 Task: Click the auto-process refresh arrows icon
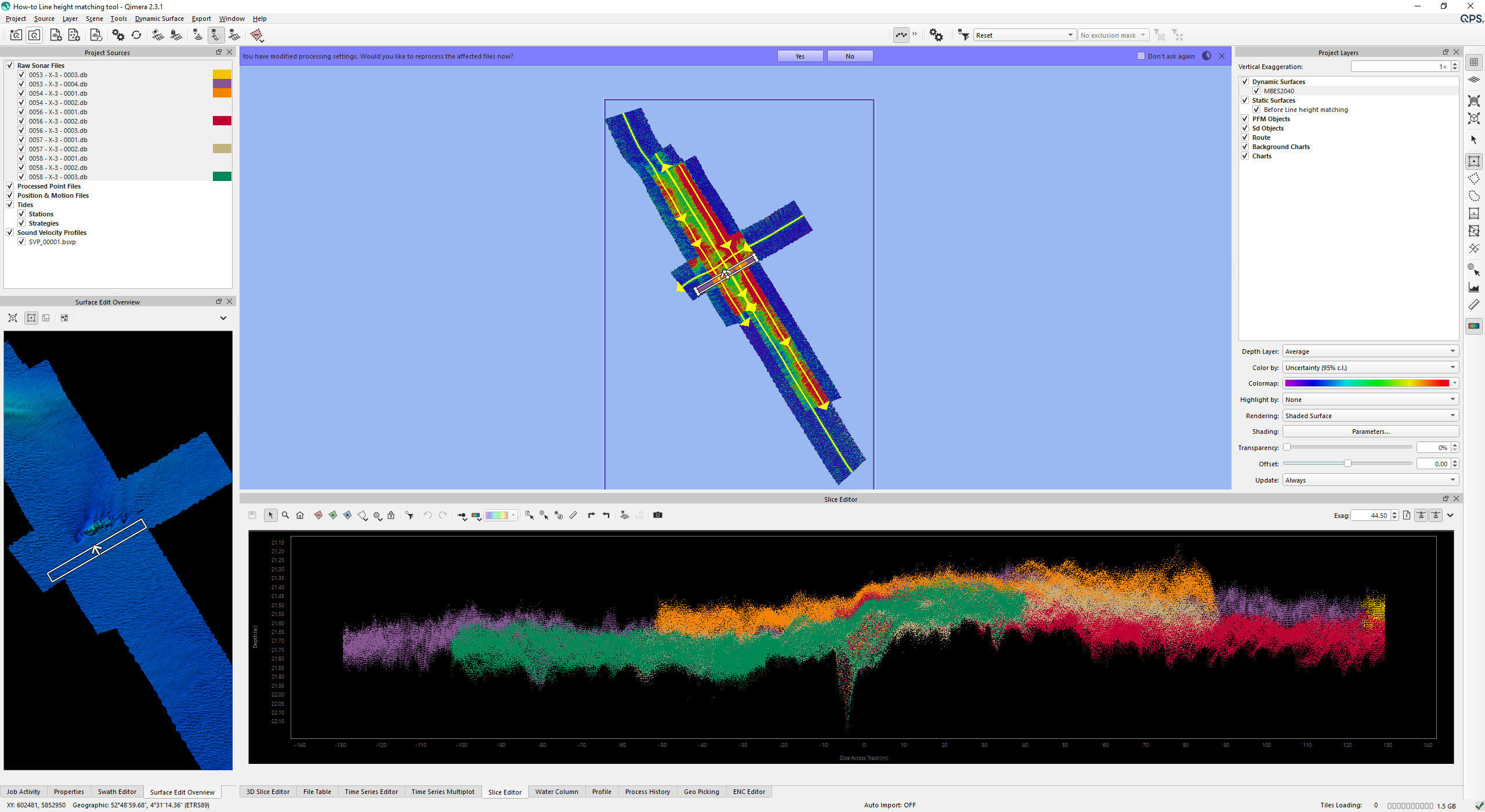pos(136,35)
